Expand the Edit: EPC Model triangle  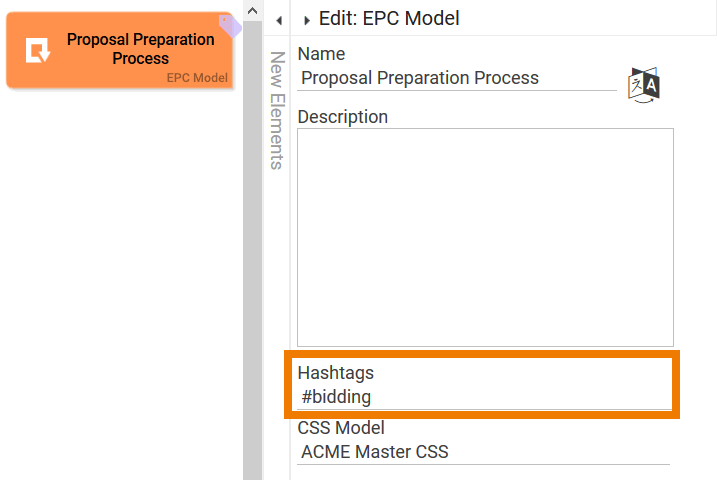click(x=307, y=19)
